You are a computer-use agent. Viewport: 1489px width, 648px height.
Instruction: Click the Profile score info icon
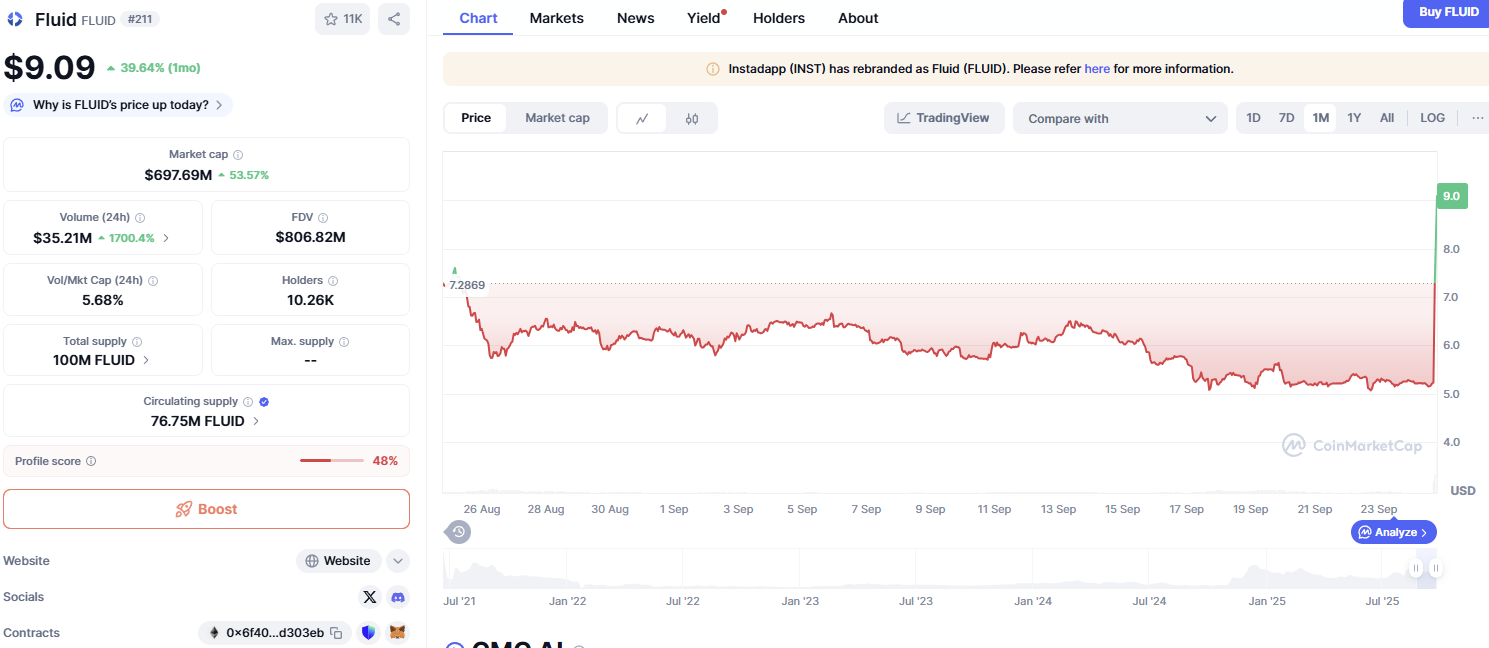tap(91, 461)
